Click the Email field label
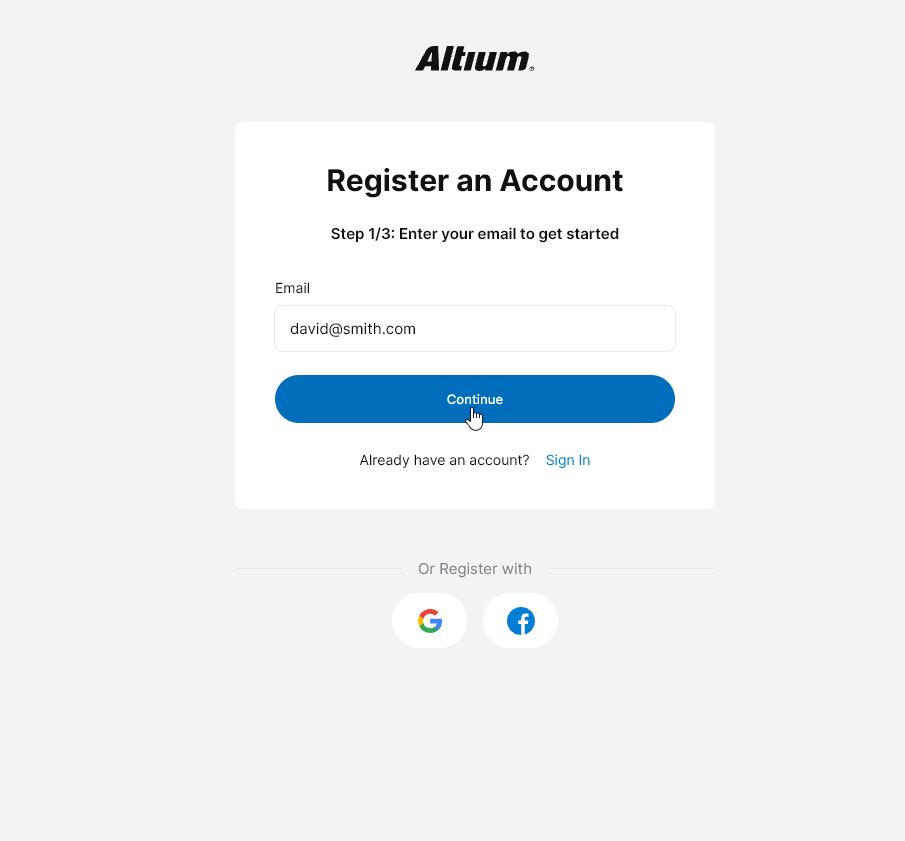Viewport: 905px width, 841px height. (x=292, y=288)
